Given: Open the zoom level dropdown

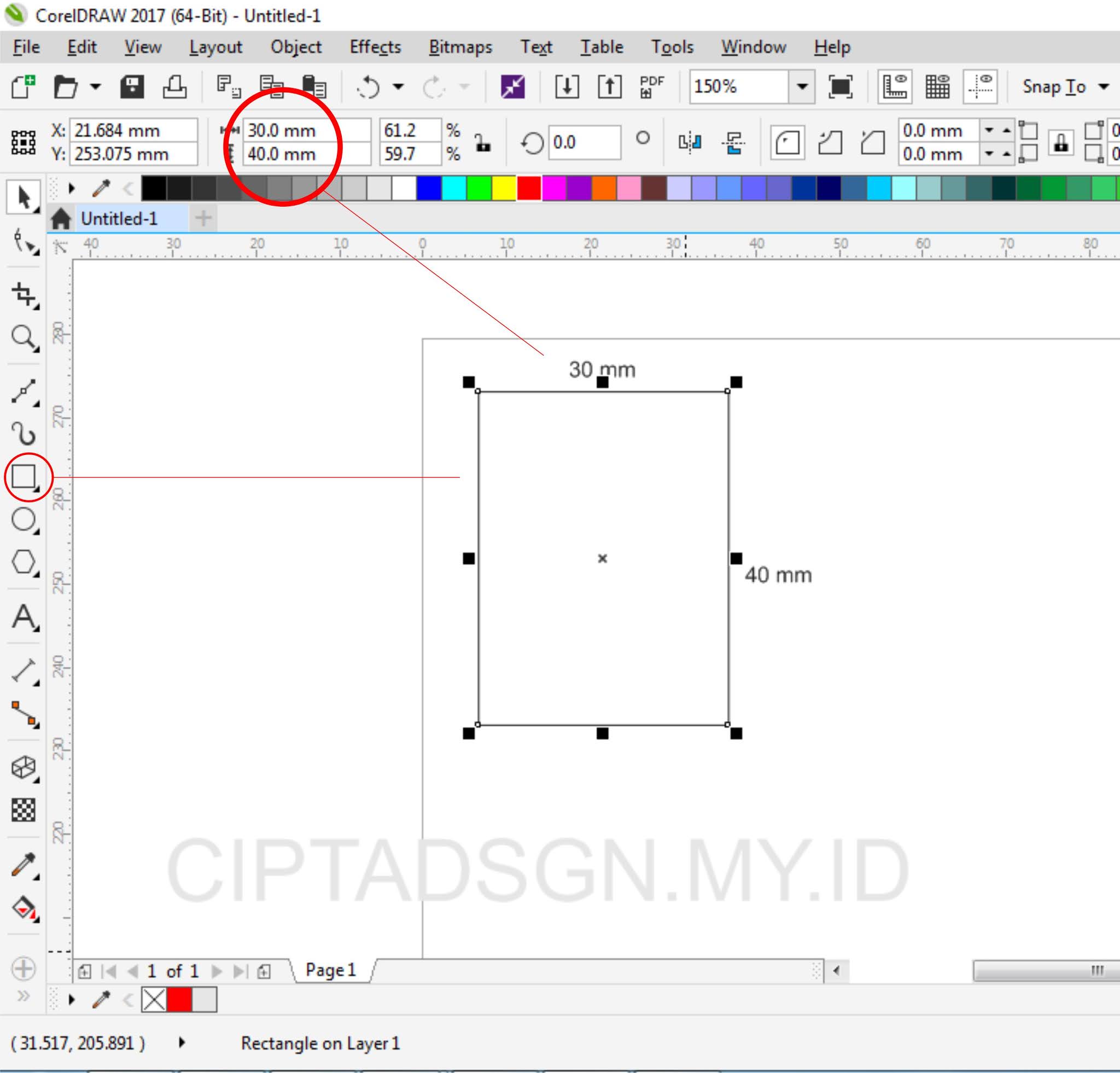Looking at the screenshot, I should [803, 88].
